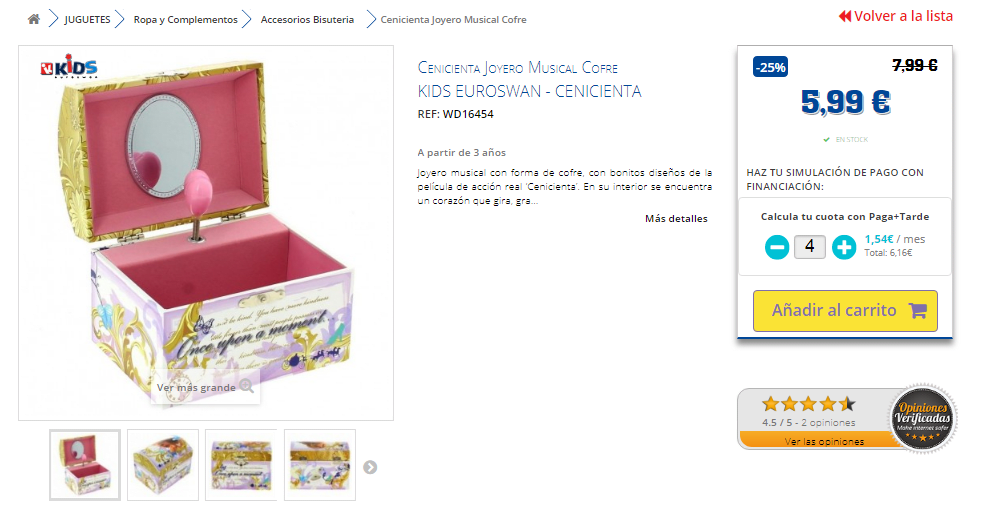This screenshot has width=982, height=531.
Task: Select second thumbnail showing closed chest
Action: click(163, 465)
